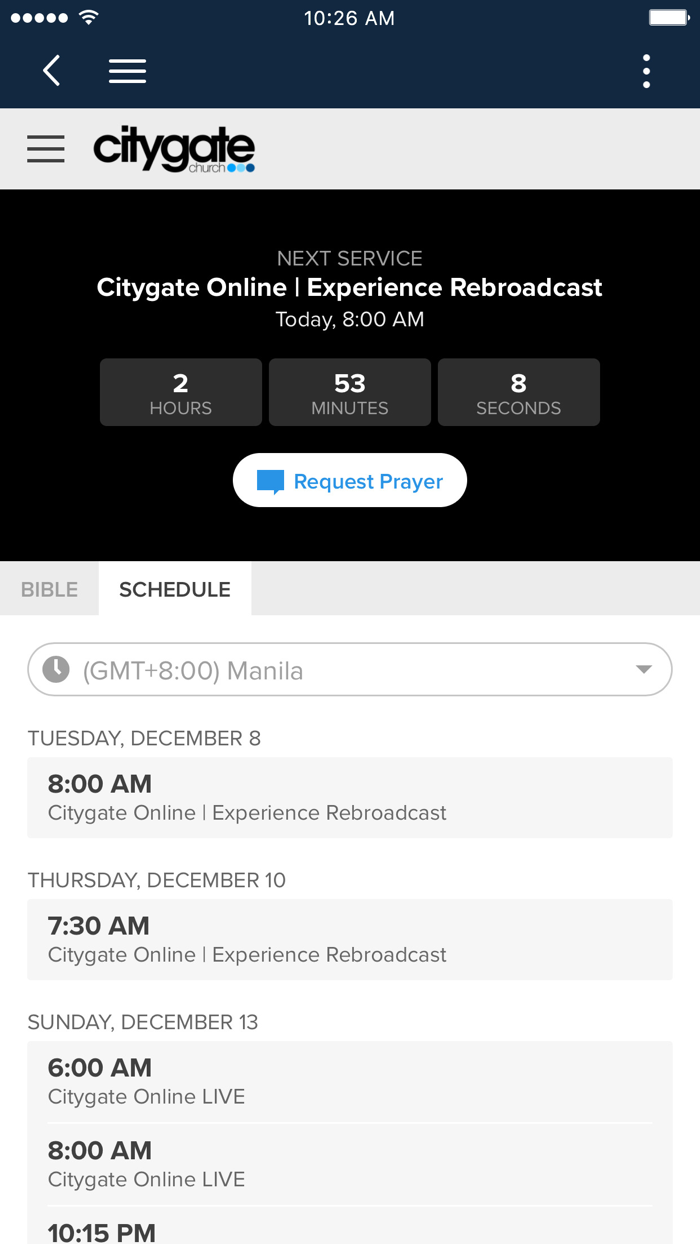Open the top navigation hamburger menu
Image resolution: width=700 pixels, height=1244 pixels.
coord(127,71)
